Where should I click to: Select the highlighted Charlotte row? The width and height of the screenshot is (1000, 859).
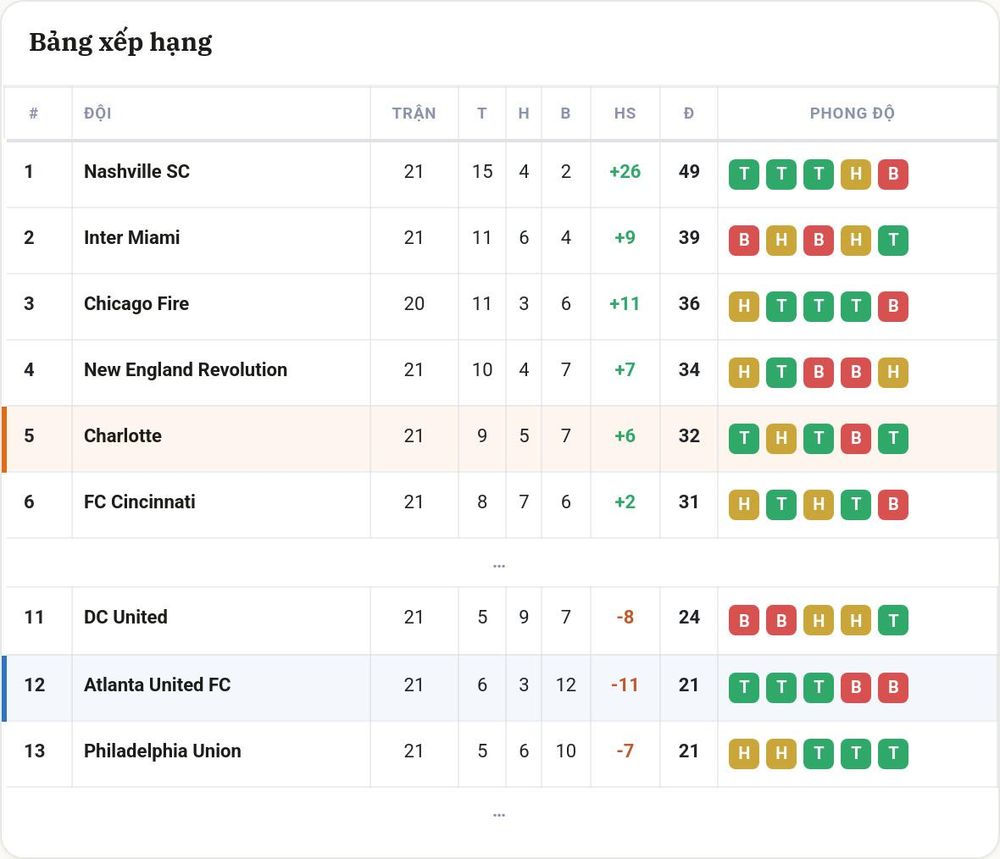(500, 439)
